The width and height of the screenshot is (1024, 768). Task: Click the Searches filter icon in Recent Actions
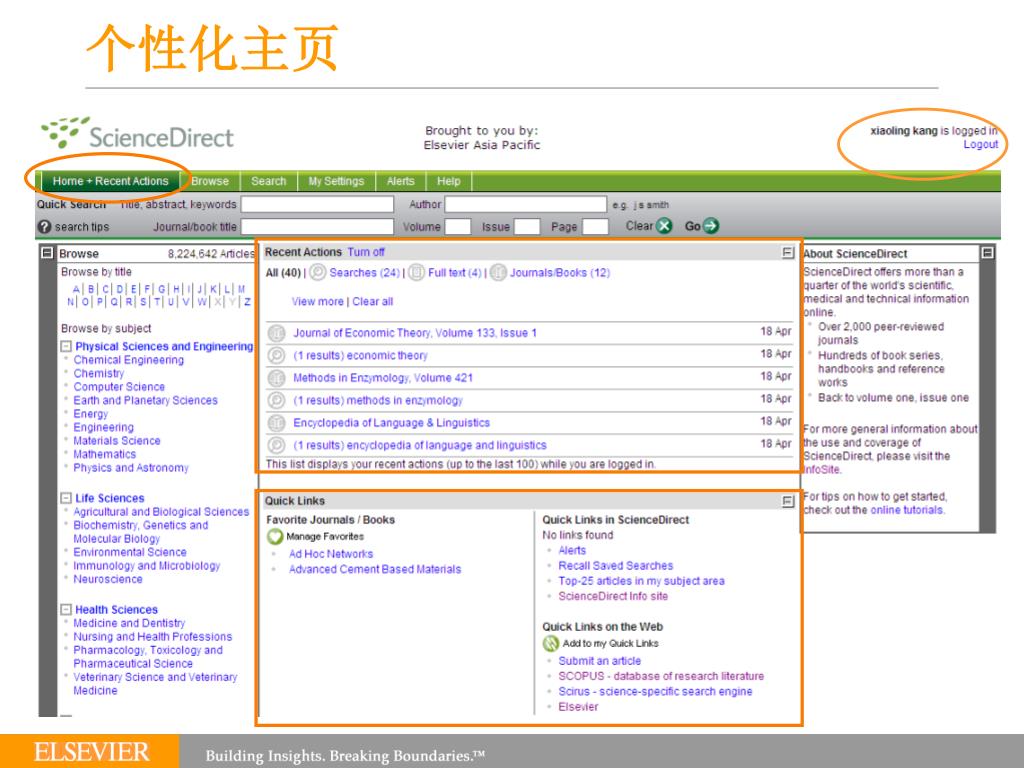click(318, 272)
